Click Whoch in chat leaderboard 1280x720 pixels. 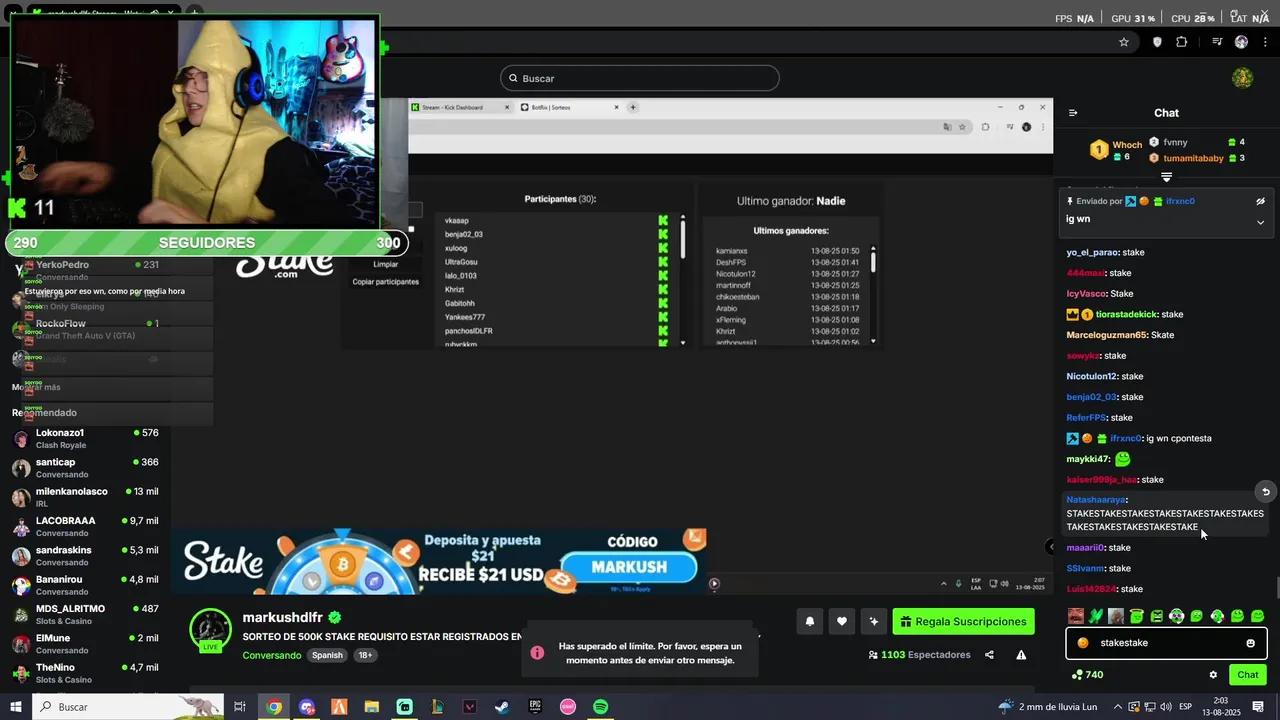click(x=1127, y=146)
